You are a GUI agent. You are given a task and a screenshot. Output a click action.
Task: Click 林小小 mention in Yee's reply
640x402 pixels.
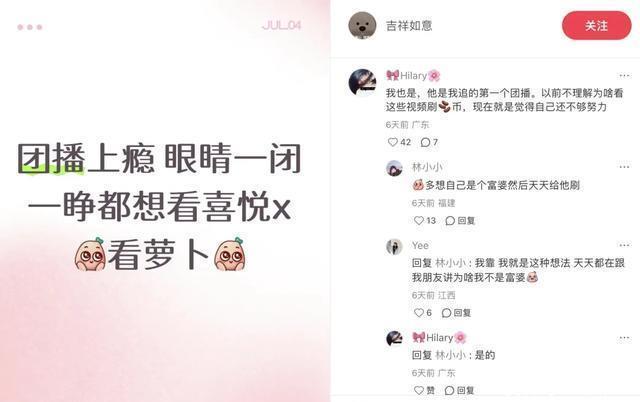pyautogui.click(x=451, y=263)
